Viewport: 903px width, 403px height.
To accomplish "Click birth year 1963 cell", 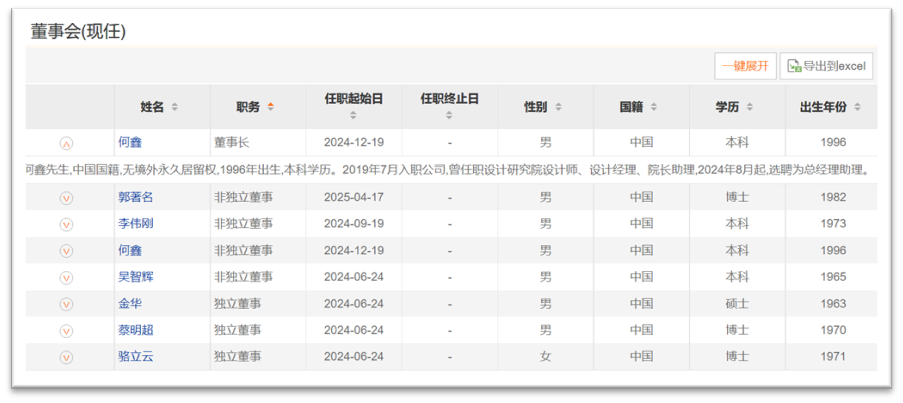I will coord(833,303).
